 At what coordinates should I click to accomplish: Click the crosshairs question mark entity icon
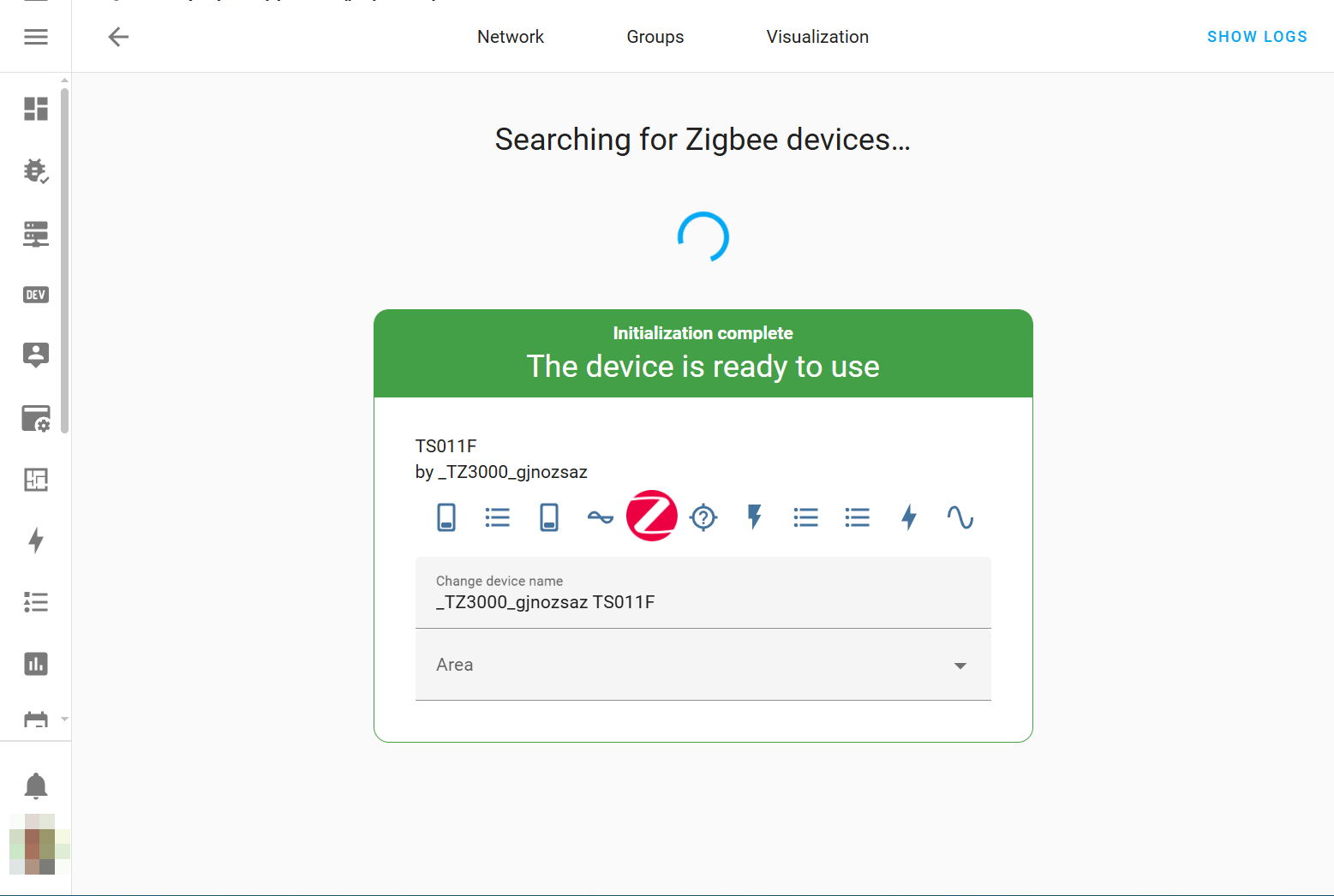(703, 517)
